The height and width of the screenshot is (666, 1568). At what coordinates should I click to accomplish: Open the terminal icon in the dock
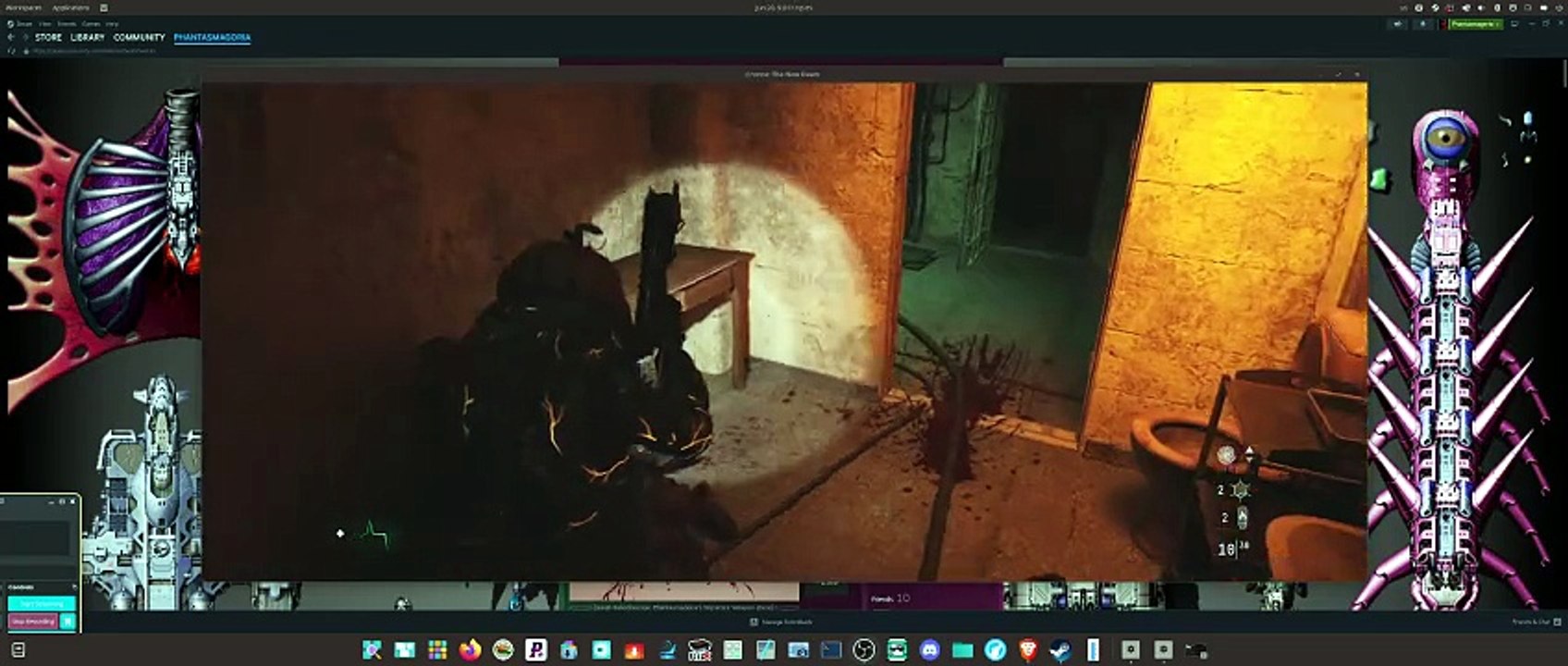[831, 650]
